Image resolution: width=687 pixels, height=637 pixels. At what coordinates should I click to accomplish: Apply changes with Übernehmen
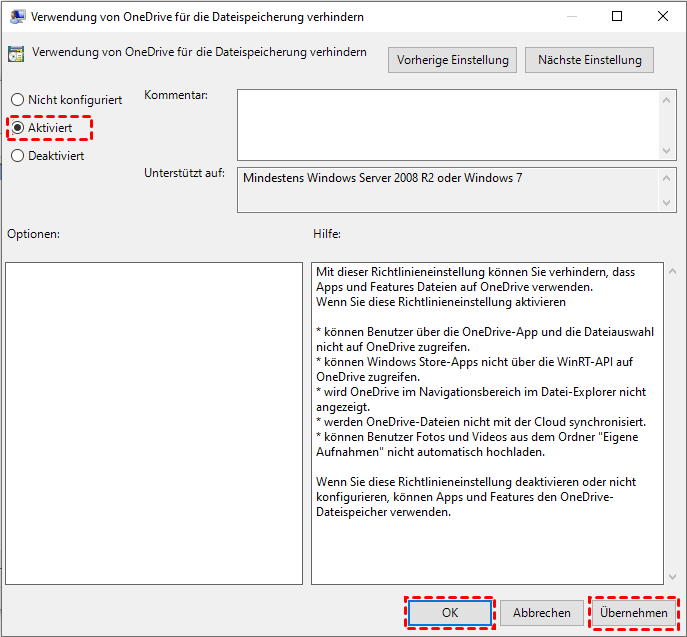tap(634, 612)
